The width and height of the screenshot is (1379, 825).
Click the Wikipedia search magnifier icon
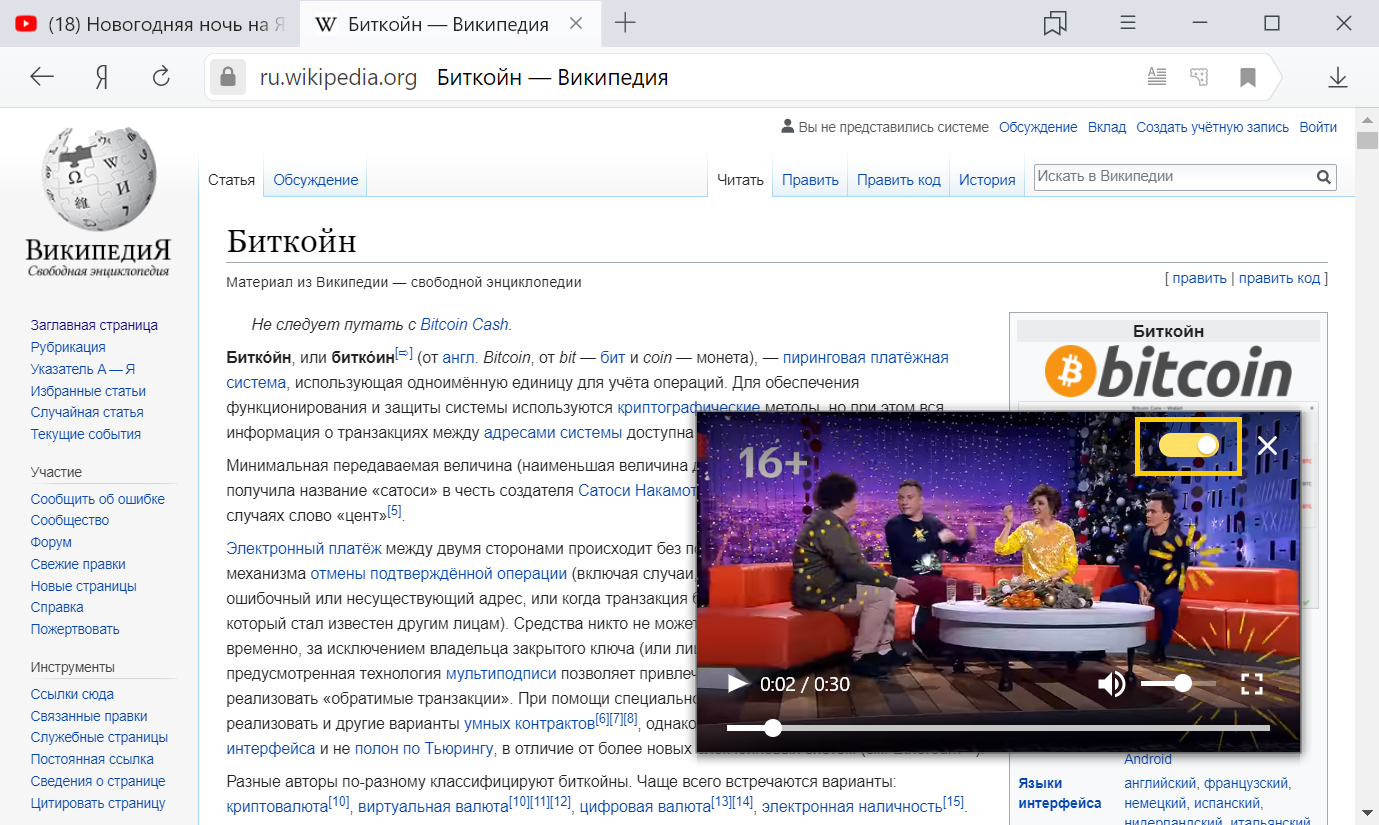pos(1324,178)
